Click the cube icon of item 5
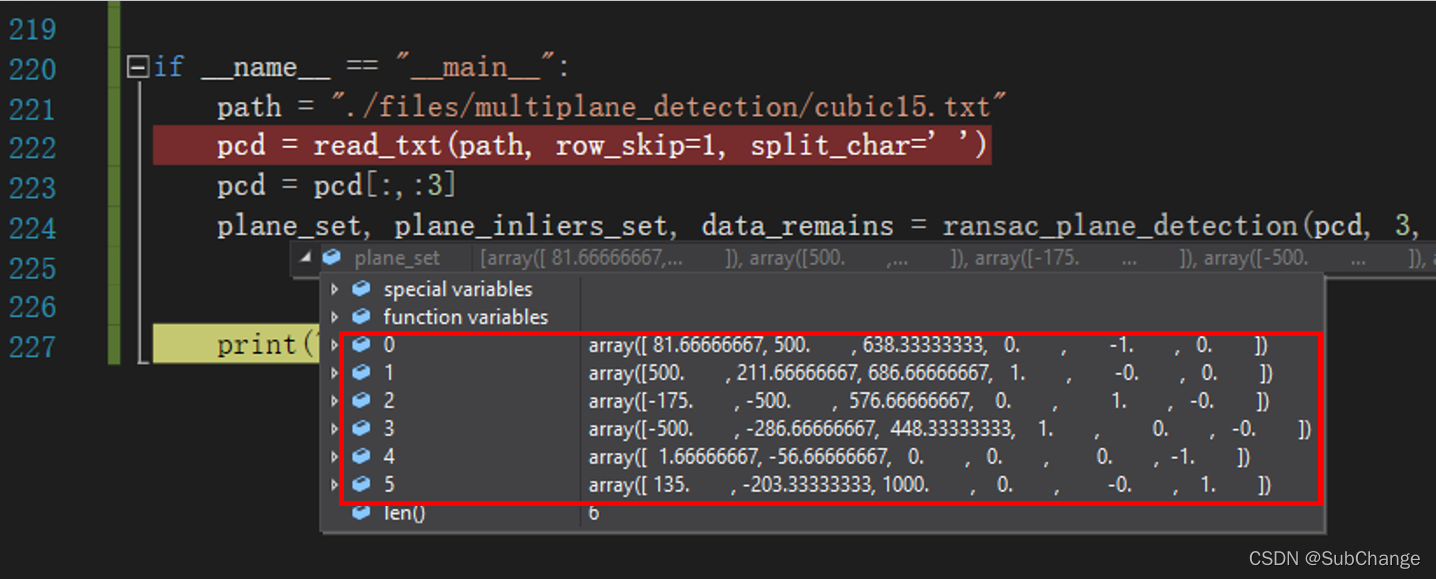 pos(361,485)
